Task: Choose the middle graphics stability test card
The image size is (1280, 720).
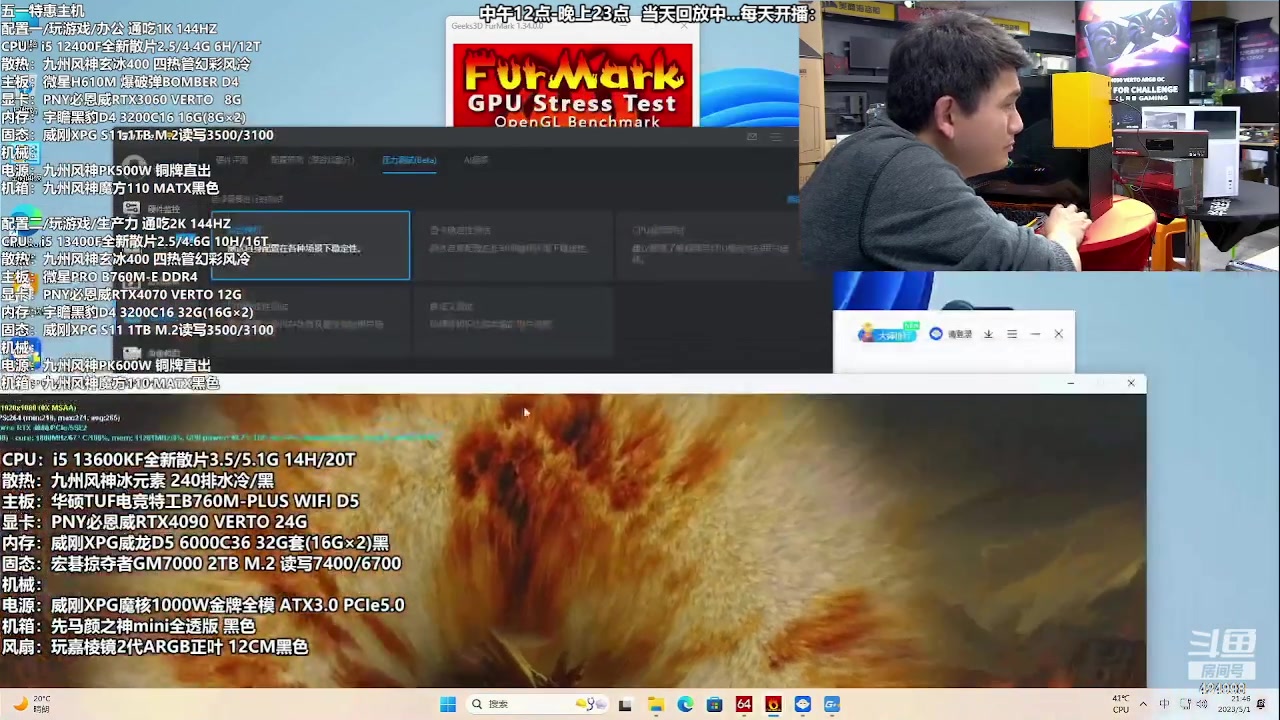Action: pos(513,245)
